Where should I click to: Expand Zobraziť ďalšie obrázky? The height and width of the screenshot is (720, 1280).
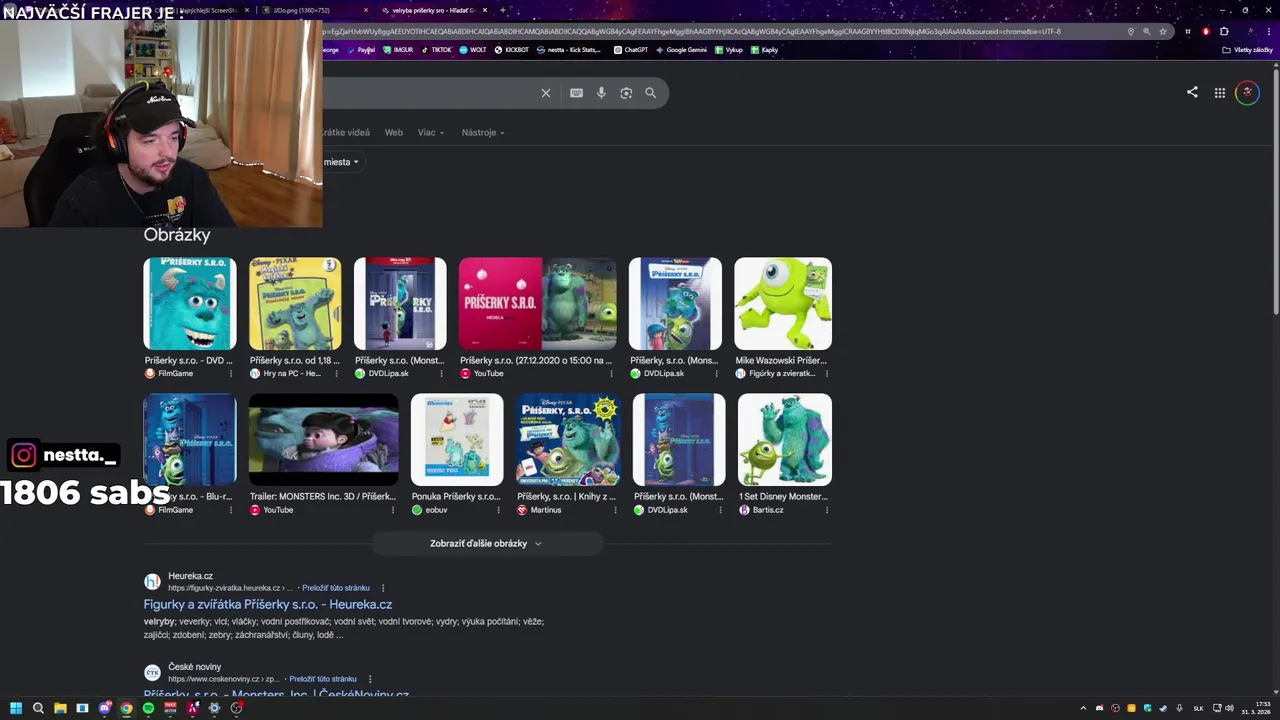[487, 544]
